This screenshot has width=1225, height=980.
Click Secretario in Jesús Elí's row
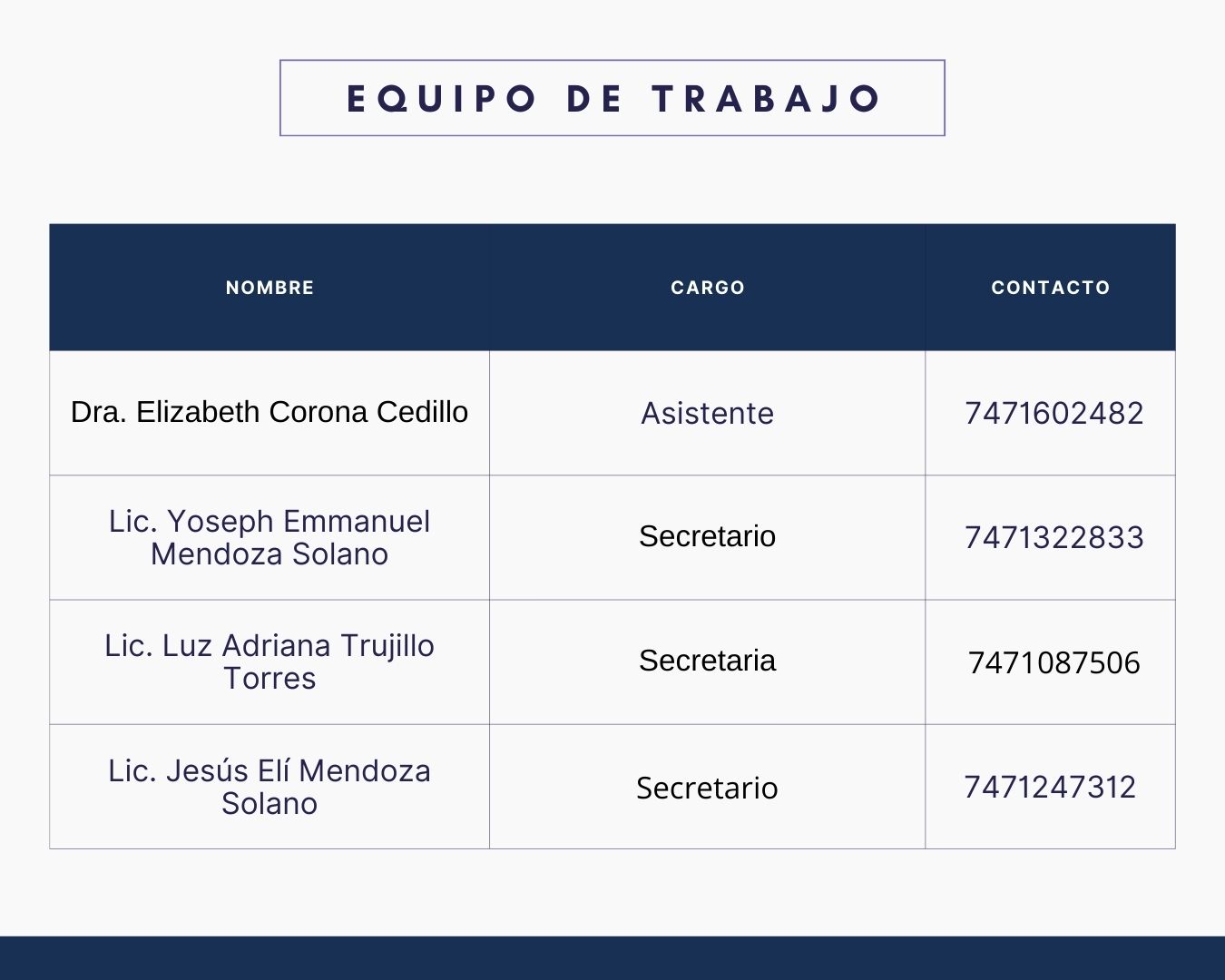[x=707, y=788]
